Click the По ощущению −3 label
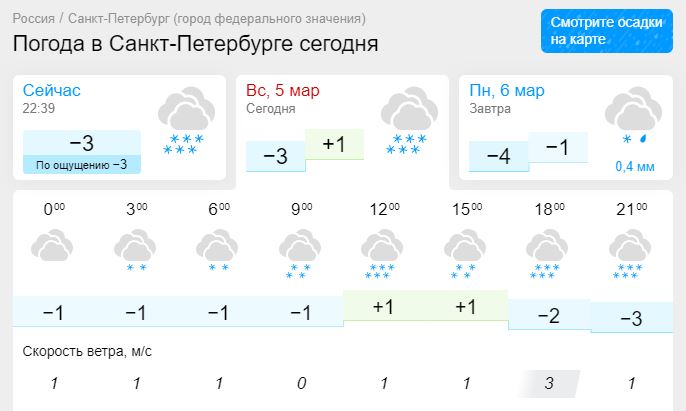Viewport: 686px width, 411px height. point(82,165)
